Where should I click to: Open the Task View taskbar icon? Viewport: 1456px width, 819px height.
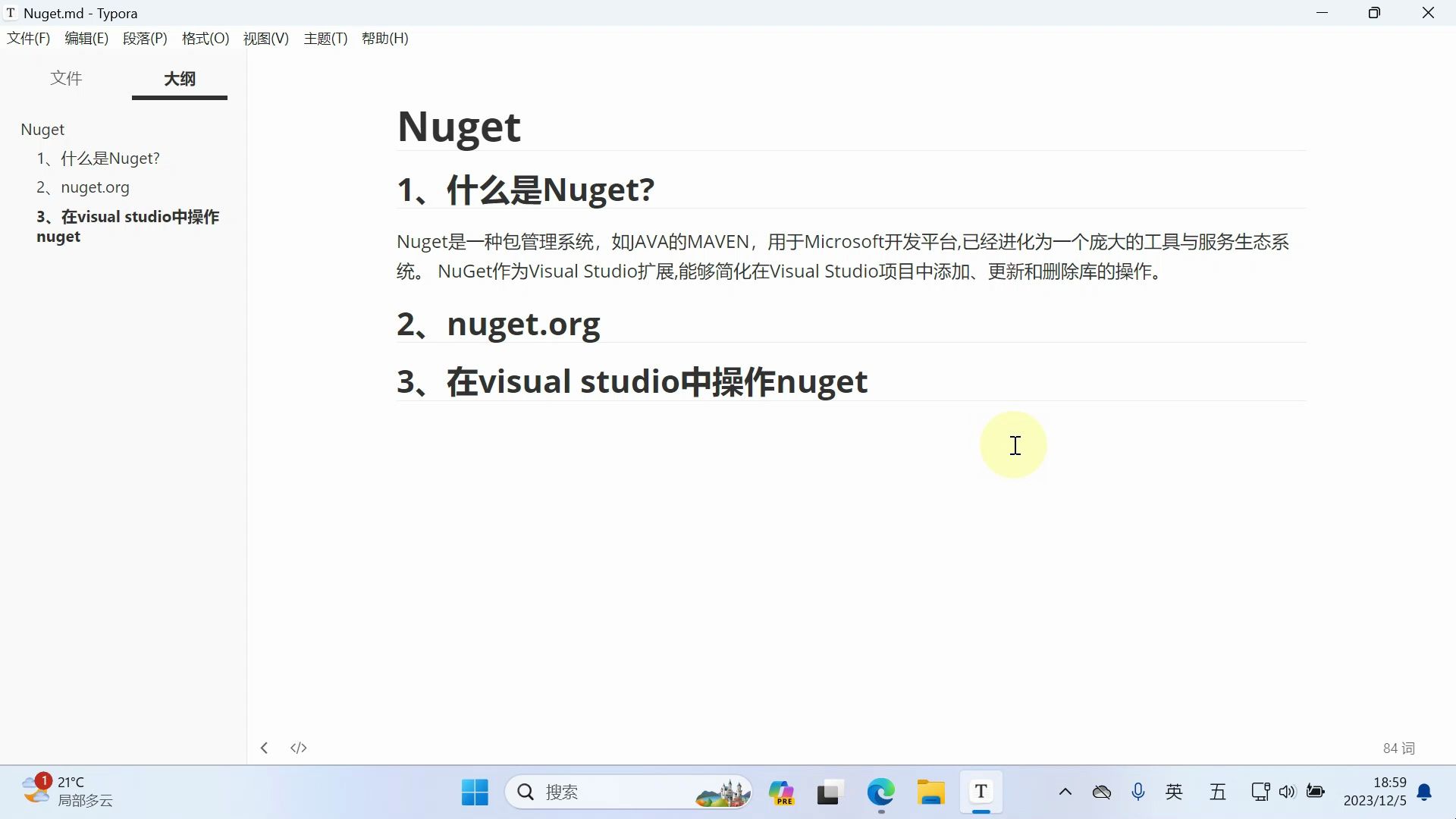click(x=830, y=792)
